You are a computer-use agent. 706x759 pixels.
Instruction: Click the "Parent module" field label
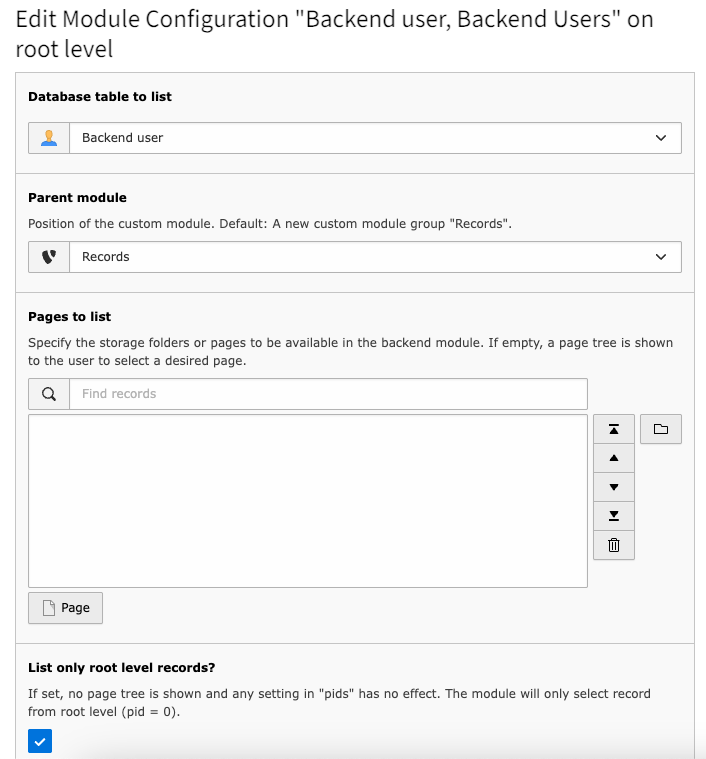(77, 198)
